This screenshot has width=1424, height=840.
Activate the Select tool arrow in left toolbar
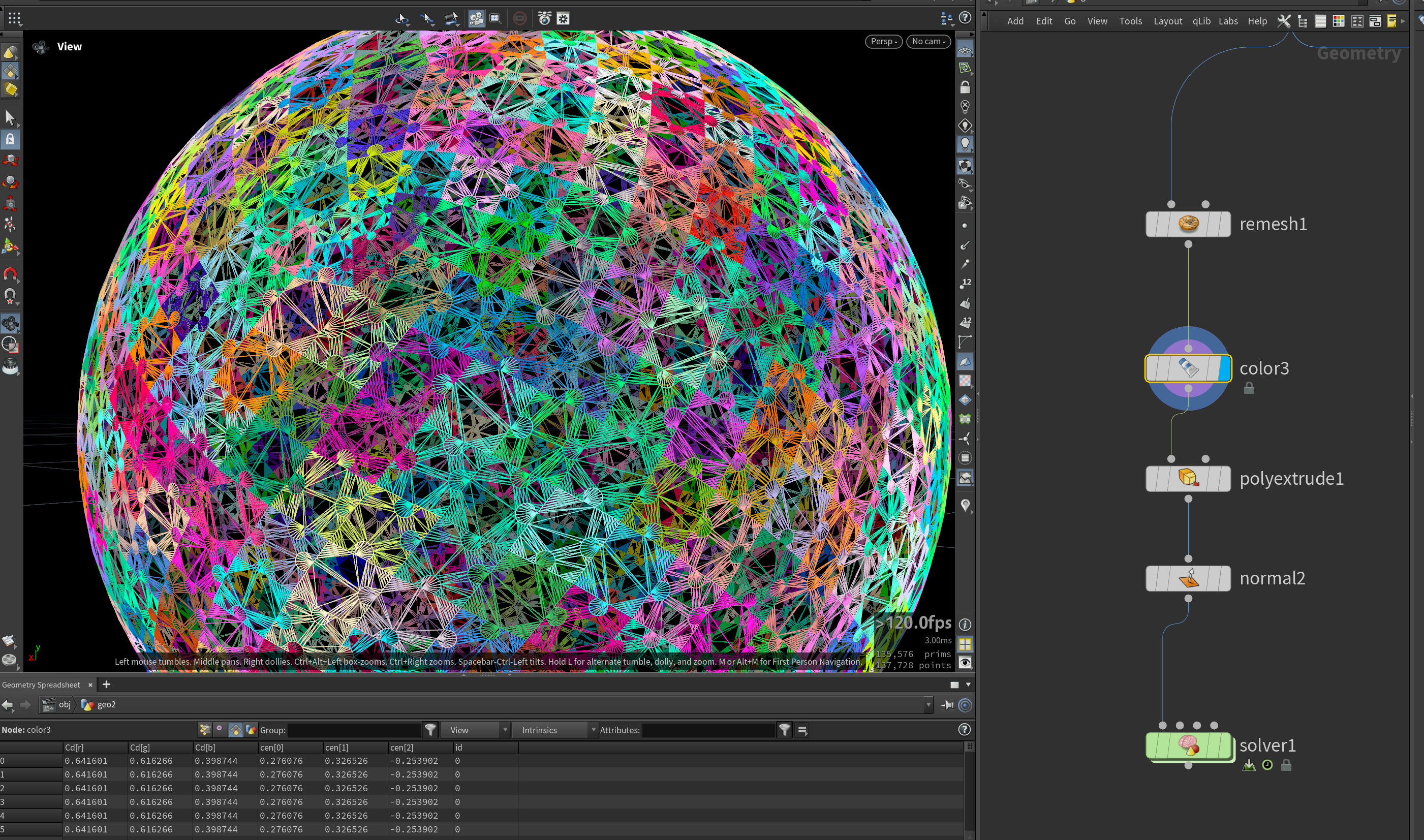click(10, 118)
